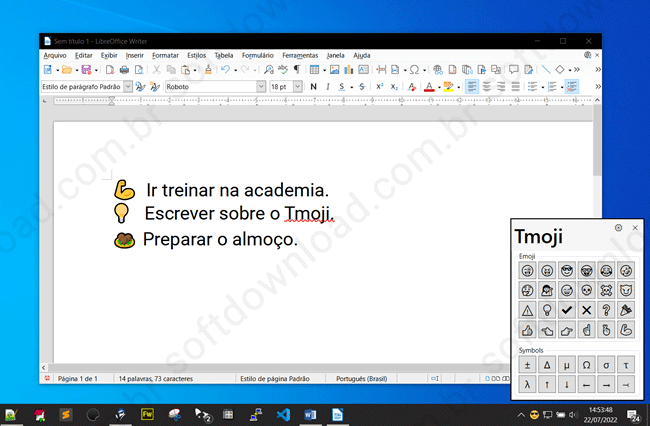Pick the warning triangle emoji
This screenshot has height=426, width=650.
529,309
